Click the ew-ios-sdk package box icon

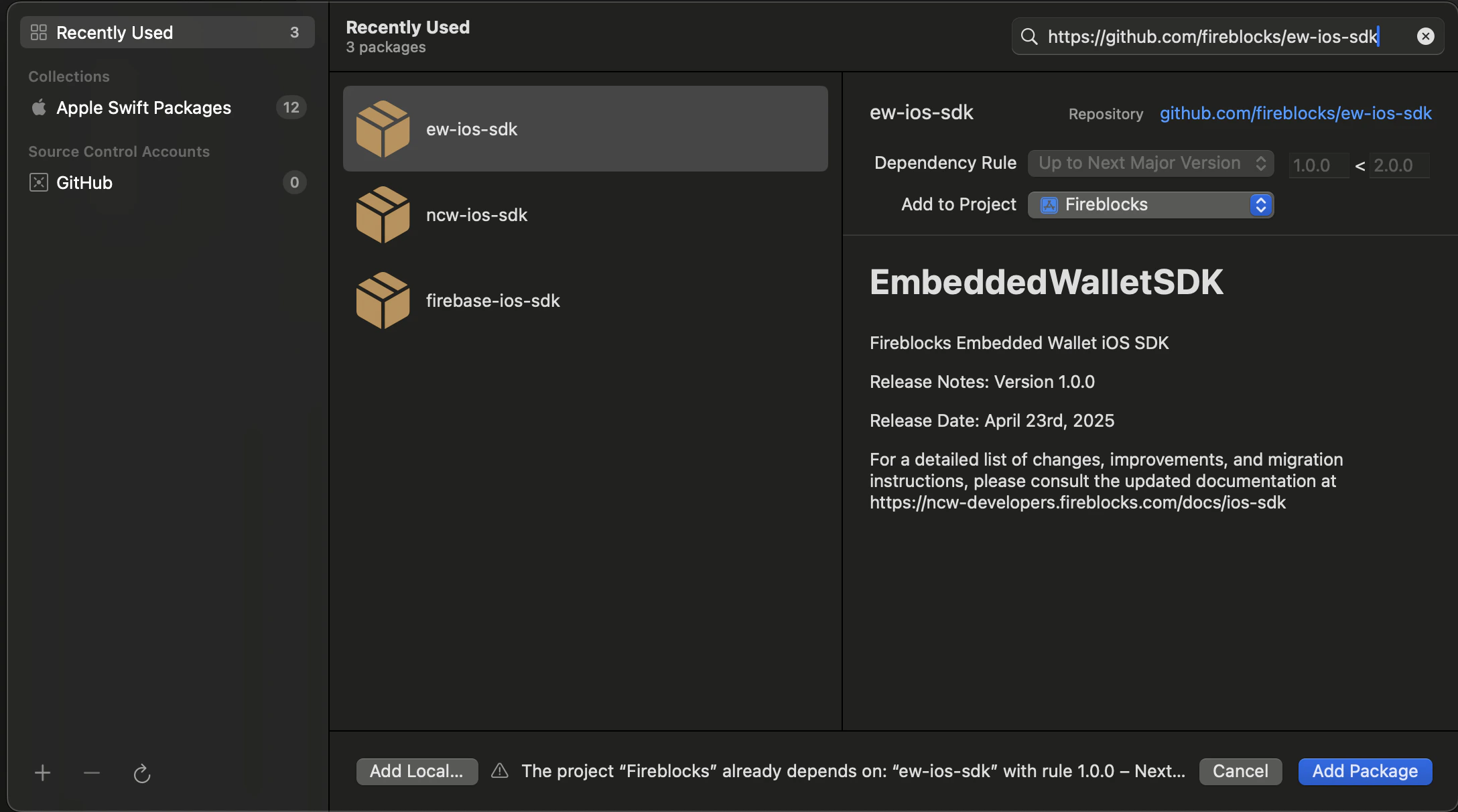(383, 129)
